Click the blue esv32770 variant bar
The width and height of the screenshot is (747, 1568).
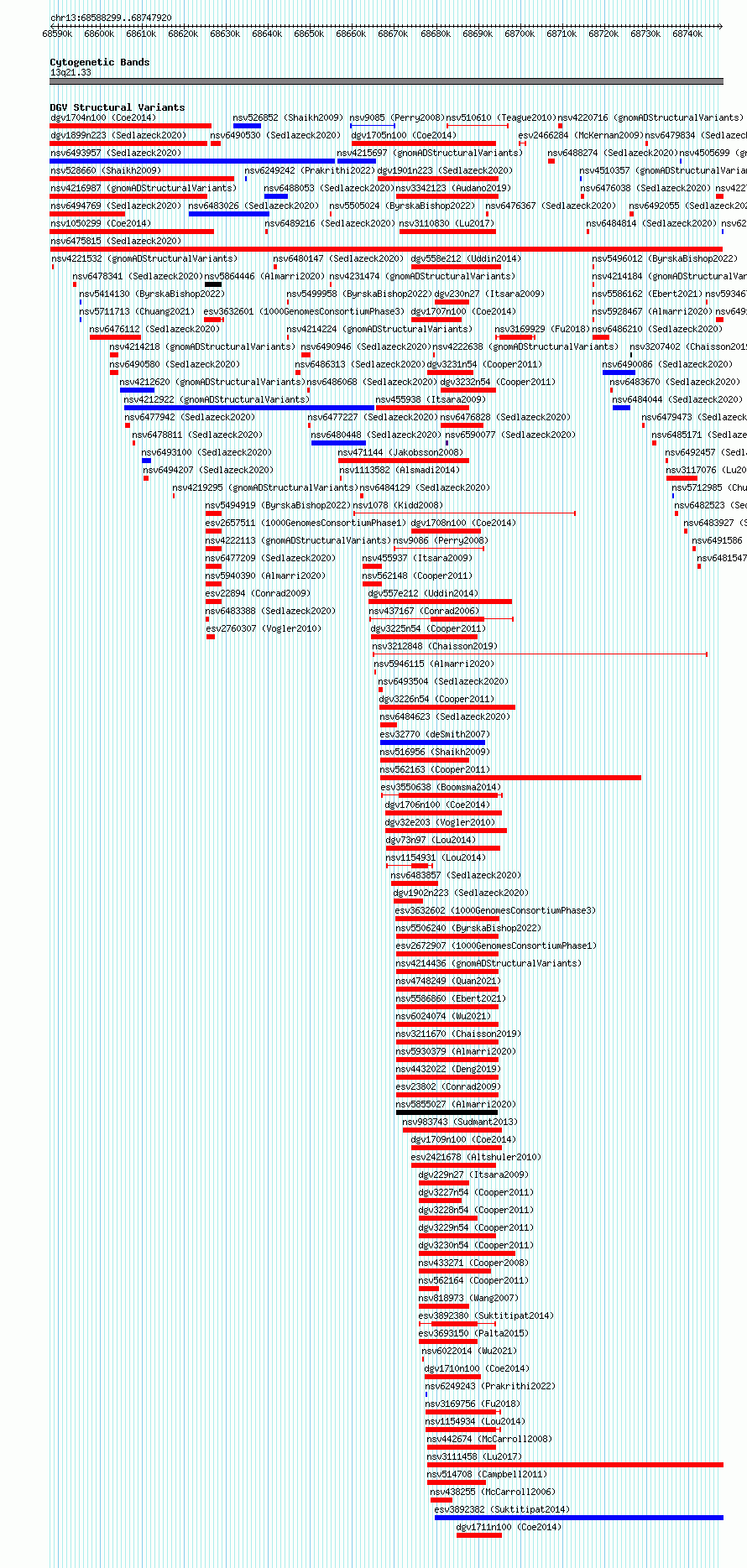pyautogui.click(x=432, y=742)
